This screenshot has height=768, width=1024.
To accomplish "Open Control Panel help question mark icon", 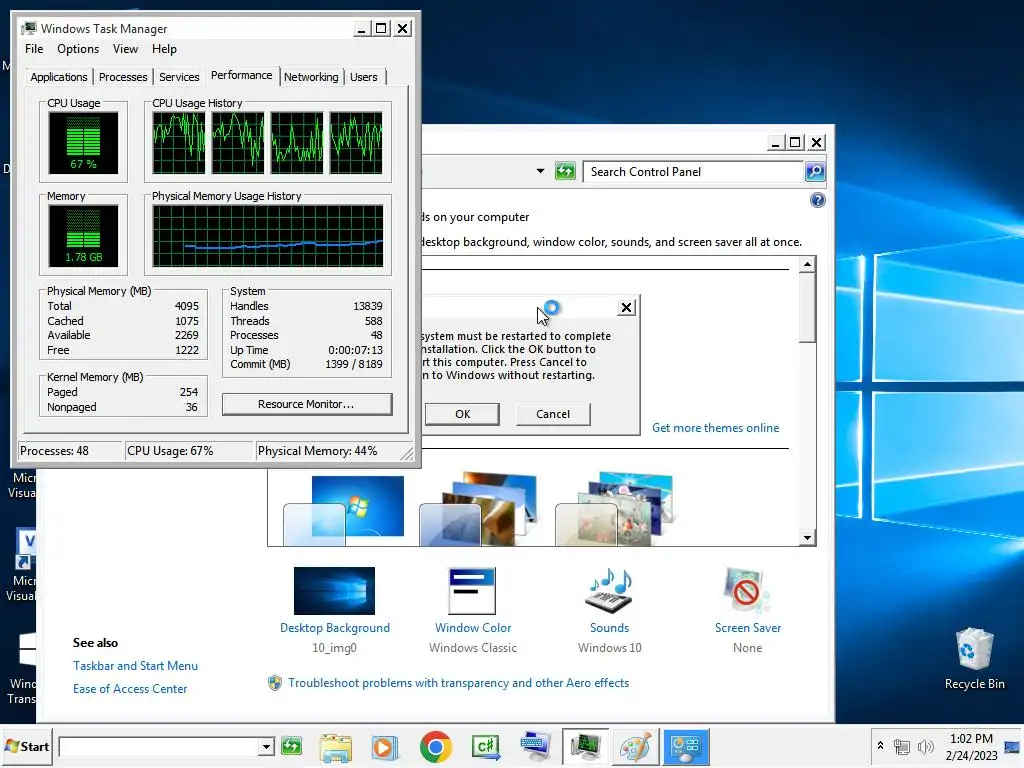I will [x=817, y=200].
